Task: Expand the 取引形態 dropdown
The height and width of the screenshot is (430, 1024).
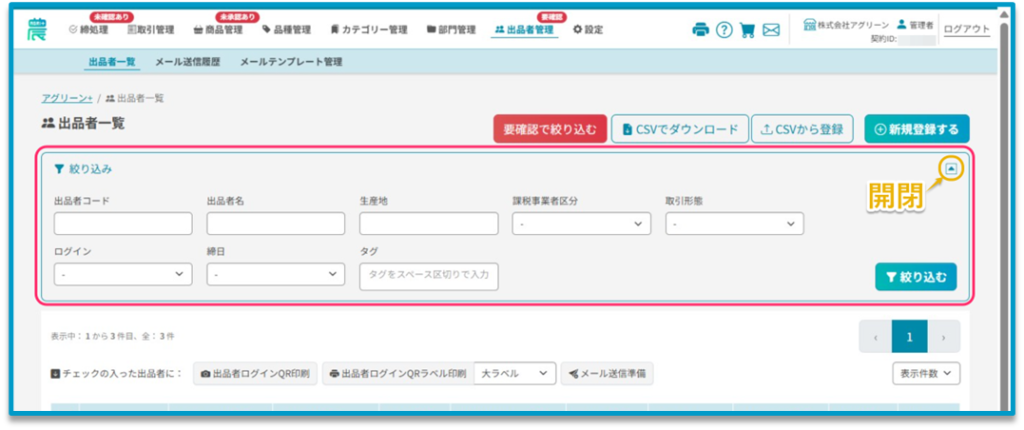Action: [734, 224]
